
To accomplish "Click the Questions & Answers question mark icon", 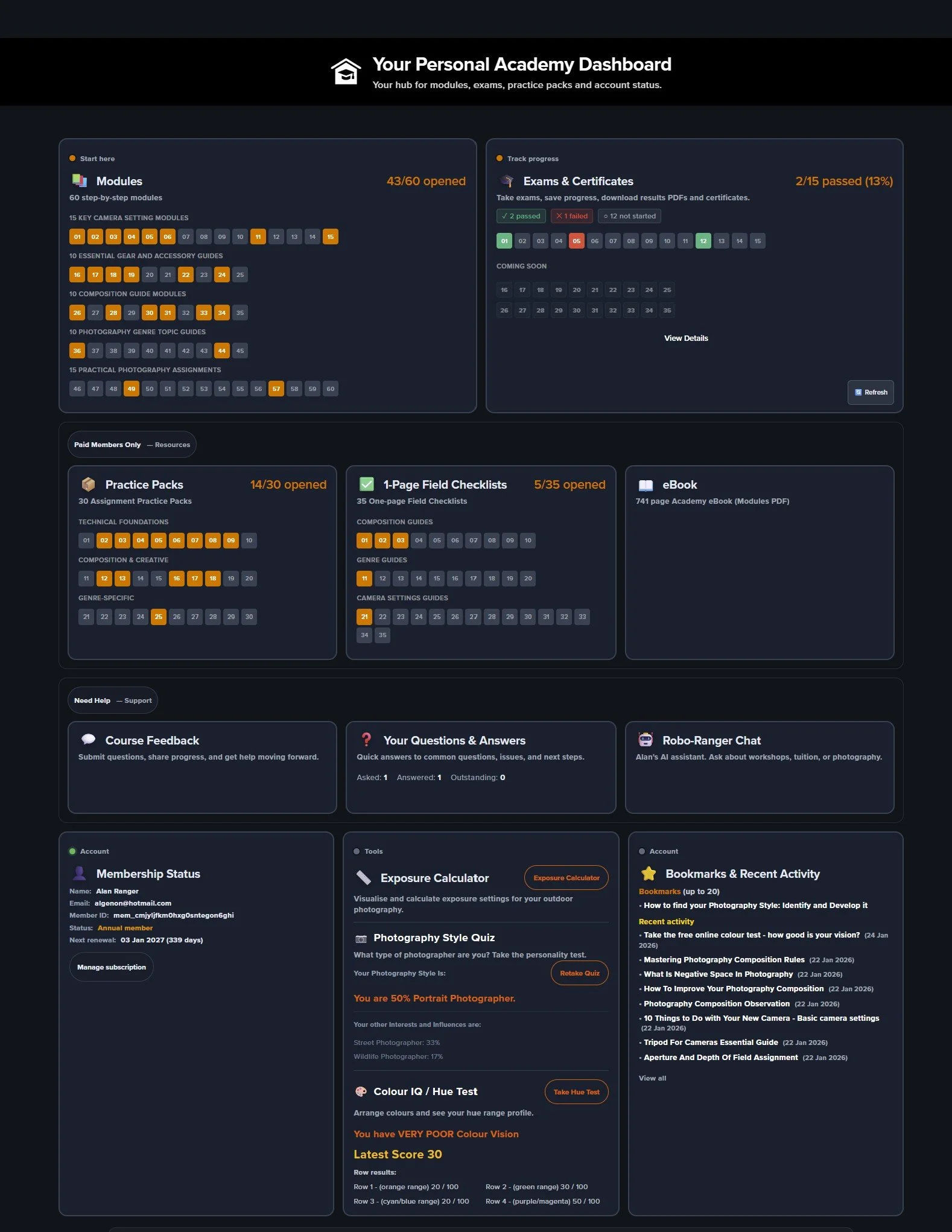I will (366, 740).
